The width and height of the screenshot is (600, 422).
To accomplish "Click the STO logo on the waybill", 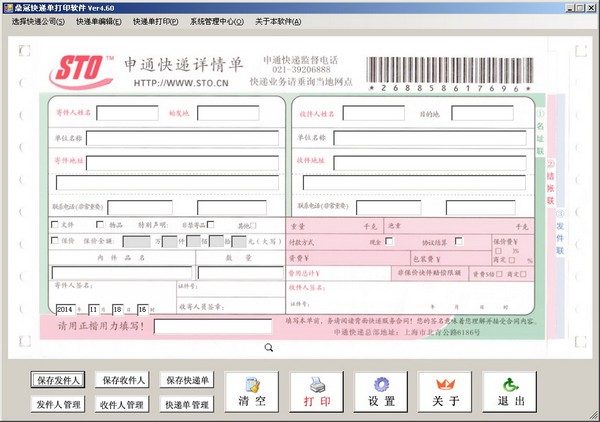I will pos(82,71).
